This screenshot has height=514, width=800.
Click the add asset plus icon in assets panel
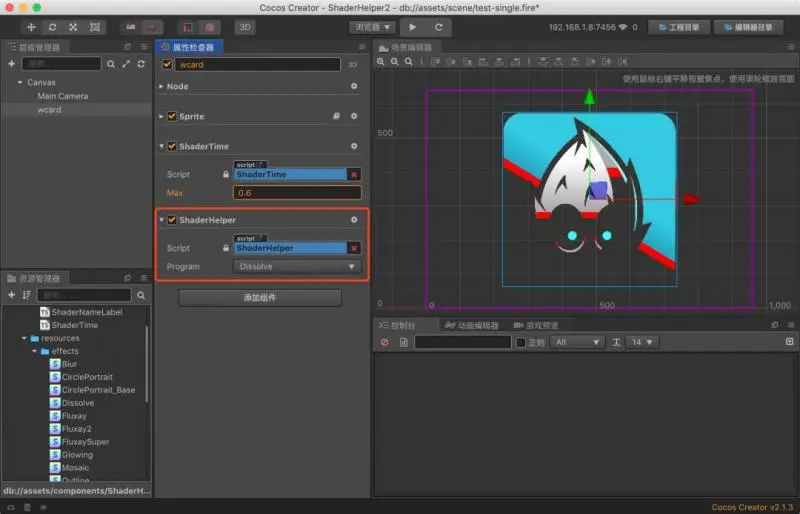pos(11,295)
